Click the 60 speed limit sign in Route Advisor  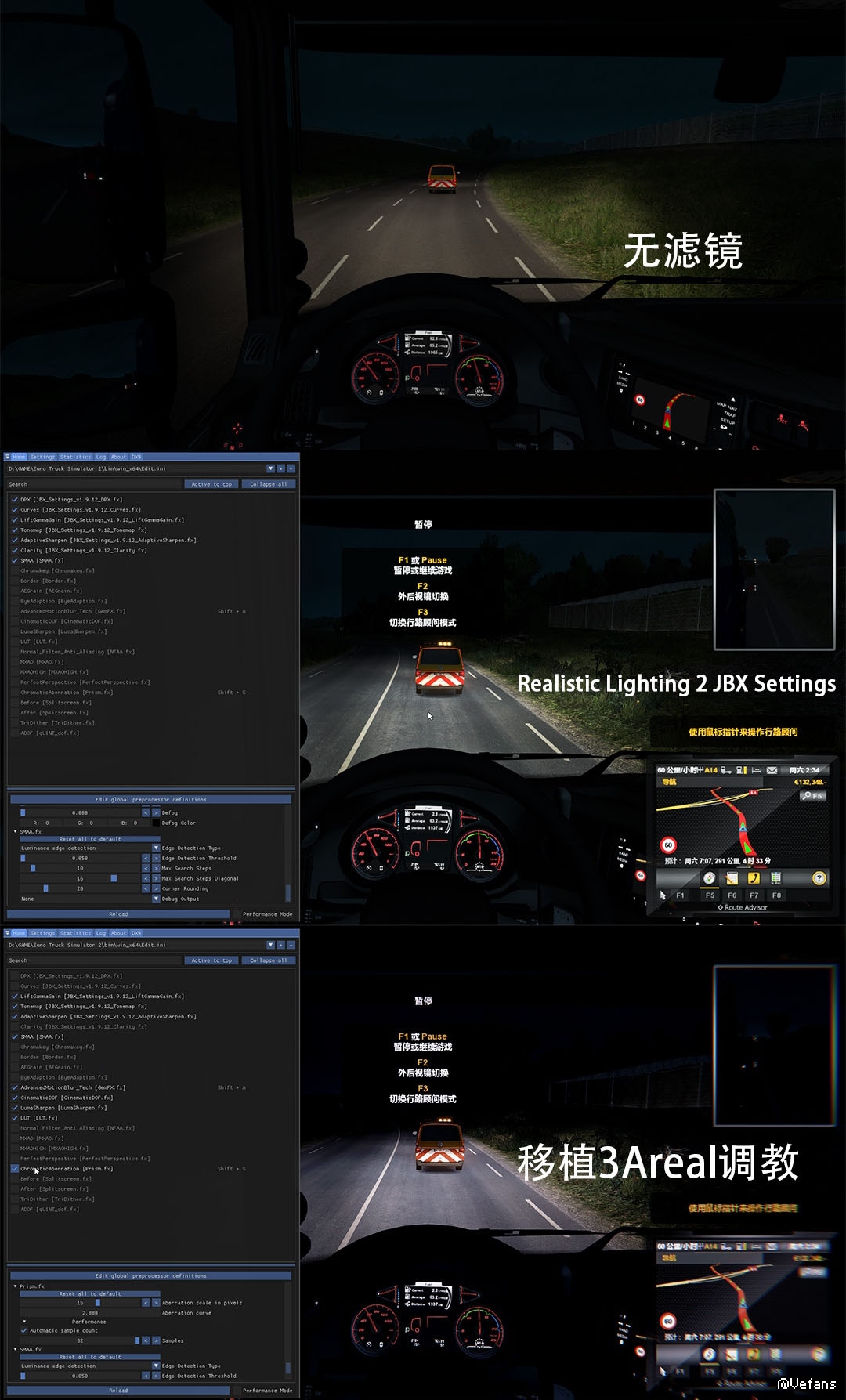click(x=668, y=845)
